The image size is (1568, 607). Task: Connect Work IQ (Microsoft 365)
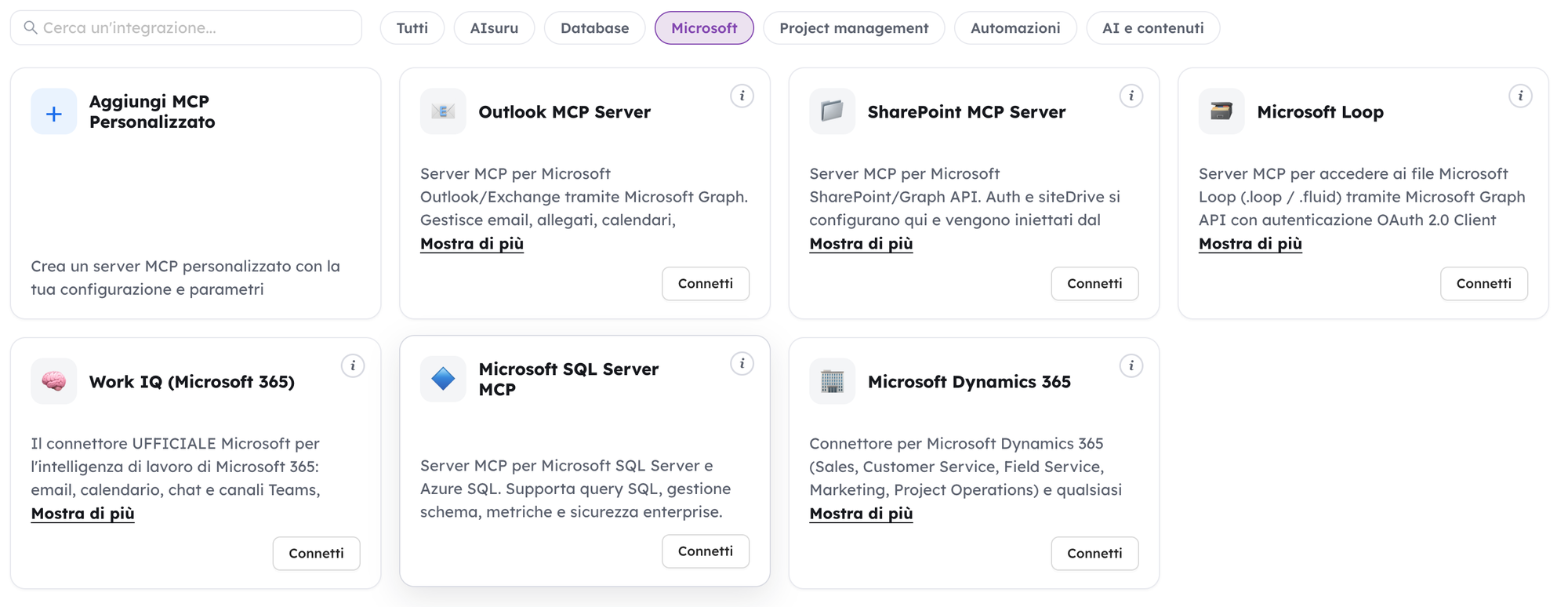click(317, 553)
